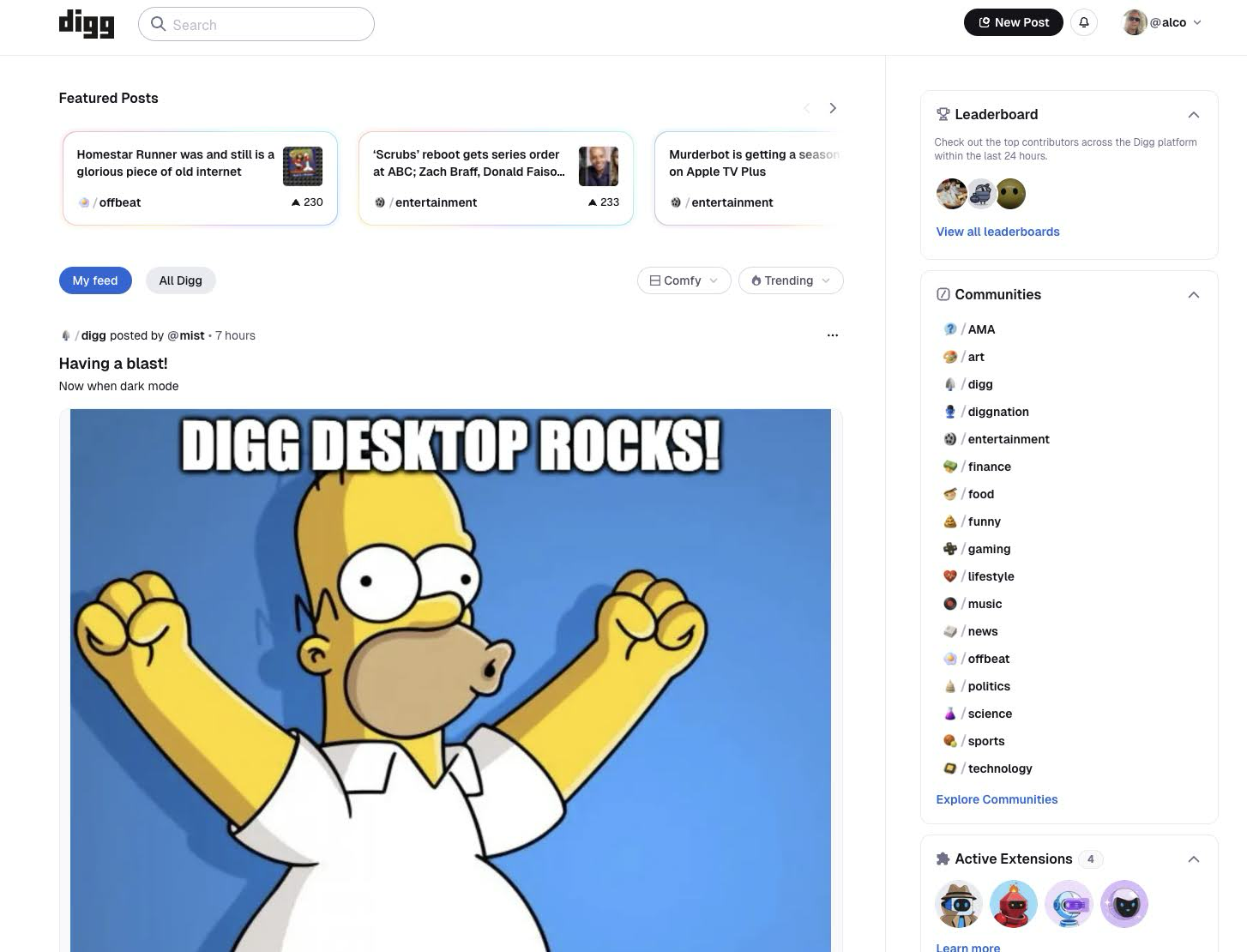Open the notifications bell icon
1247x952 pixels.
[x=1084, y=22]
